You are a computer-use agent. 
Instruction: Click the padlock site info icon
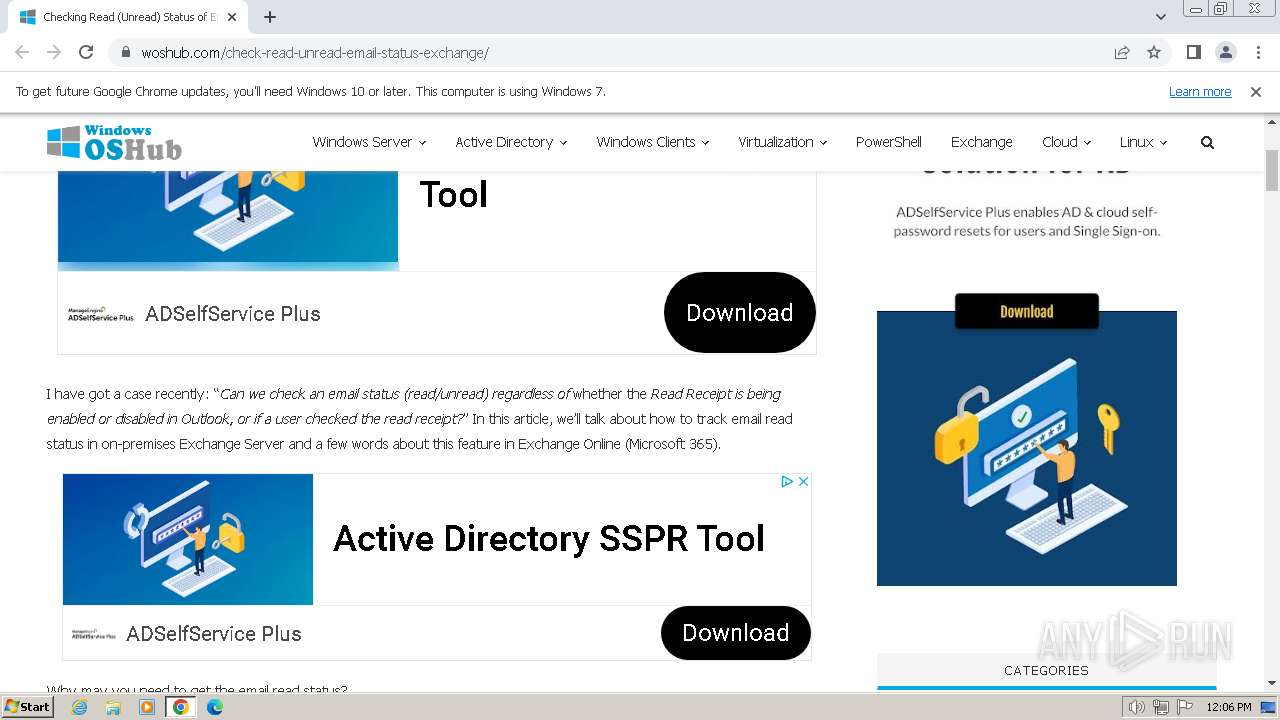point(126,53)
